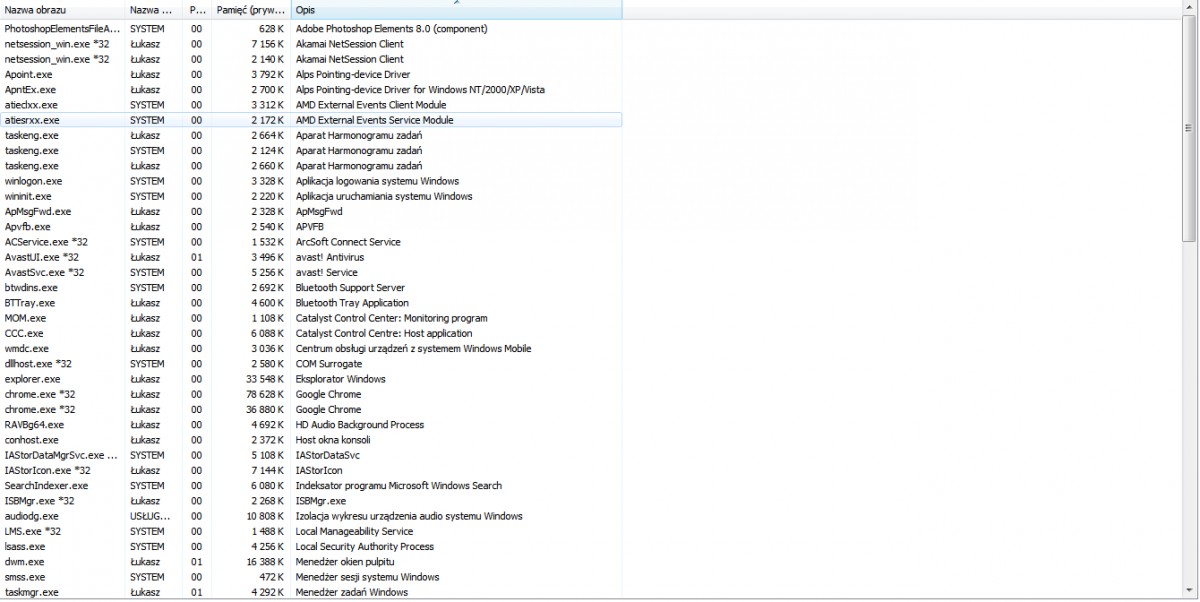
Task: Click the 16 388 K memory value
Action: coord(264,562)
